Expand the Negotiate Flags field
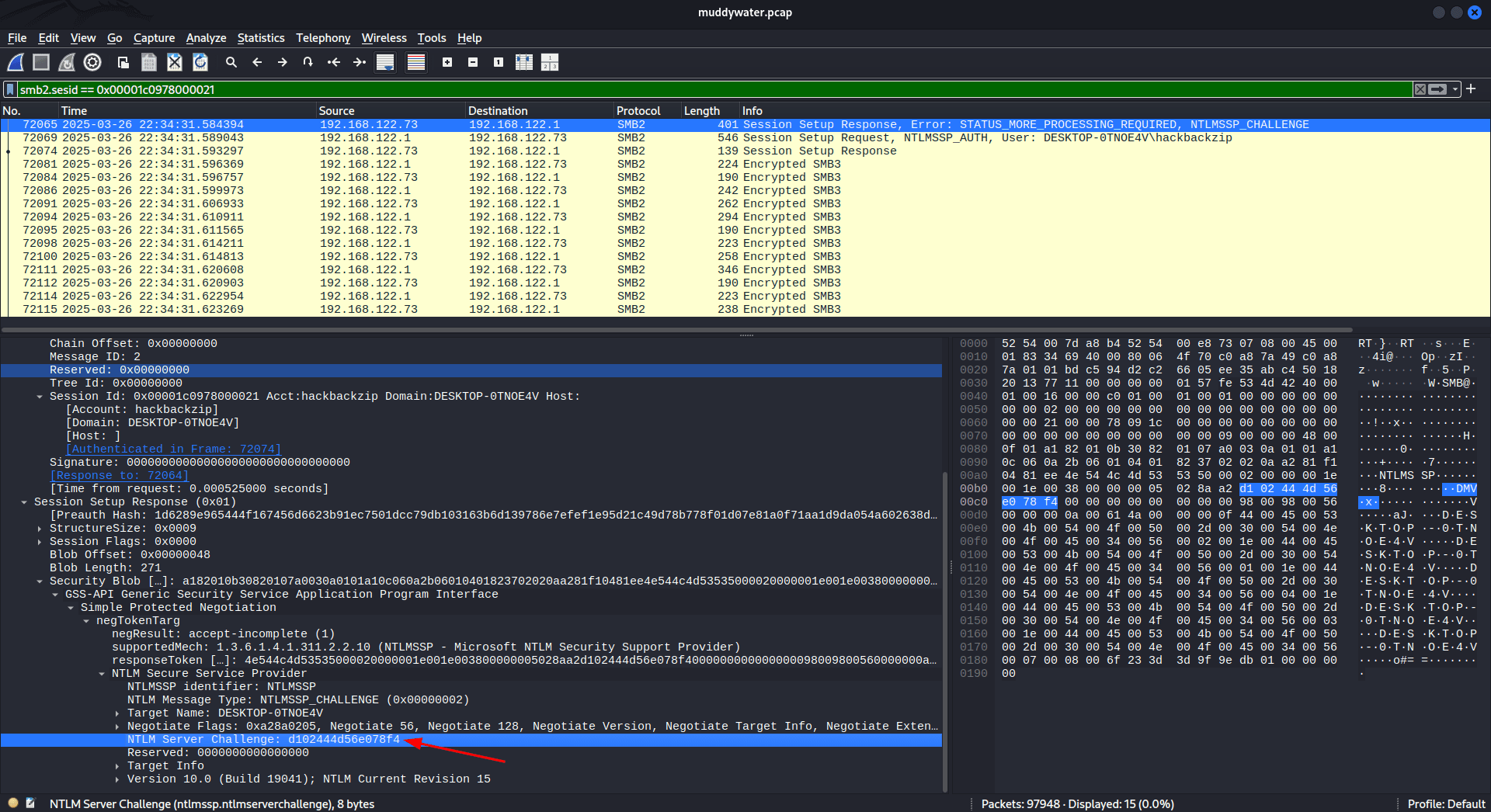Image resolution: width=1491 pixels, height=812 pixels. point(117,727)
